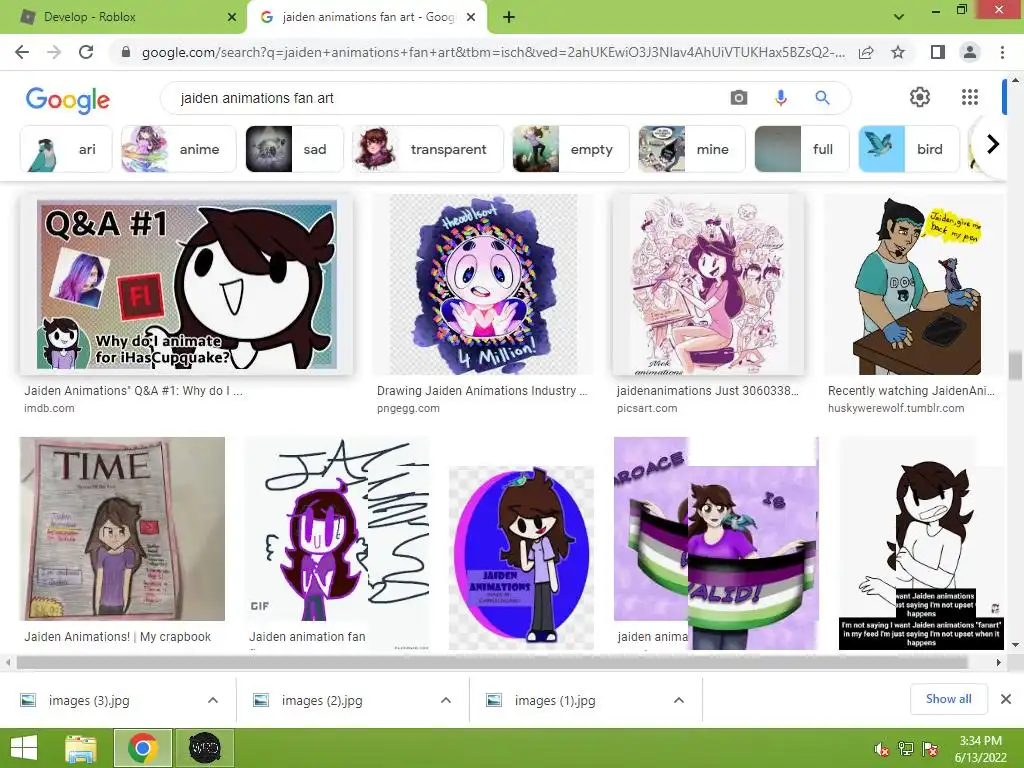
Task: Open downloaded images (2).jpg
Action: pyautogui.click(x=322, y=700)
